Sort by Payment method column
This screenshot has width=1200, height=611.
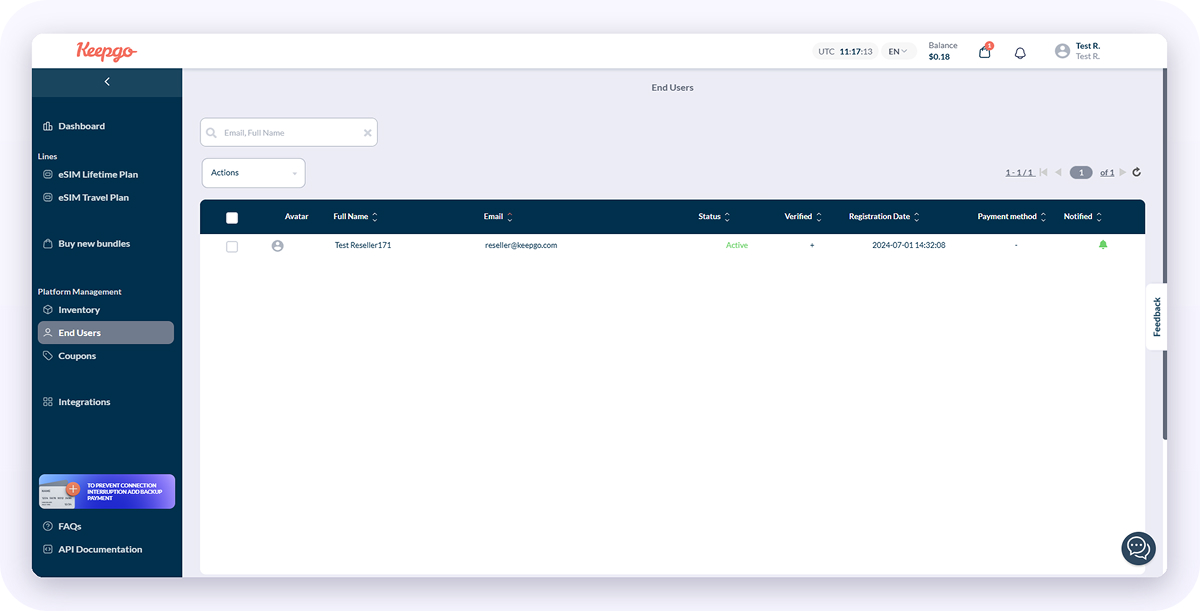point(1012,216)
